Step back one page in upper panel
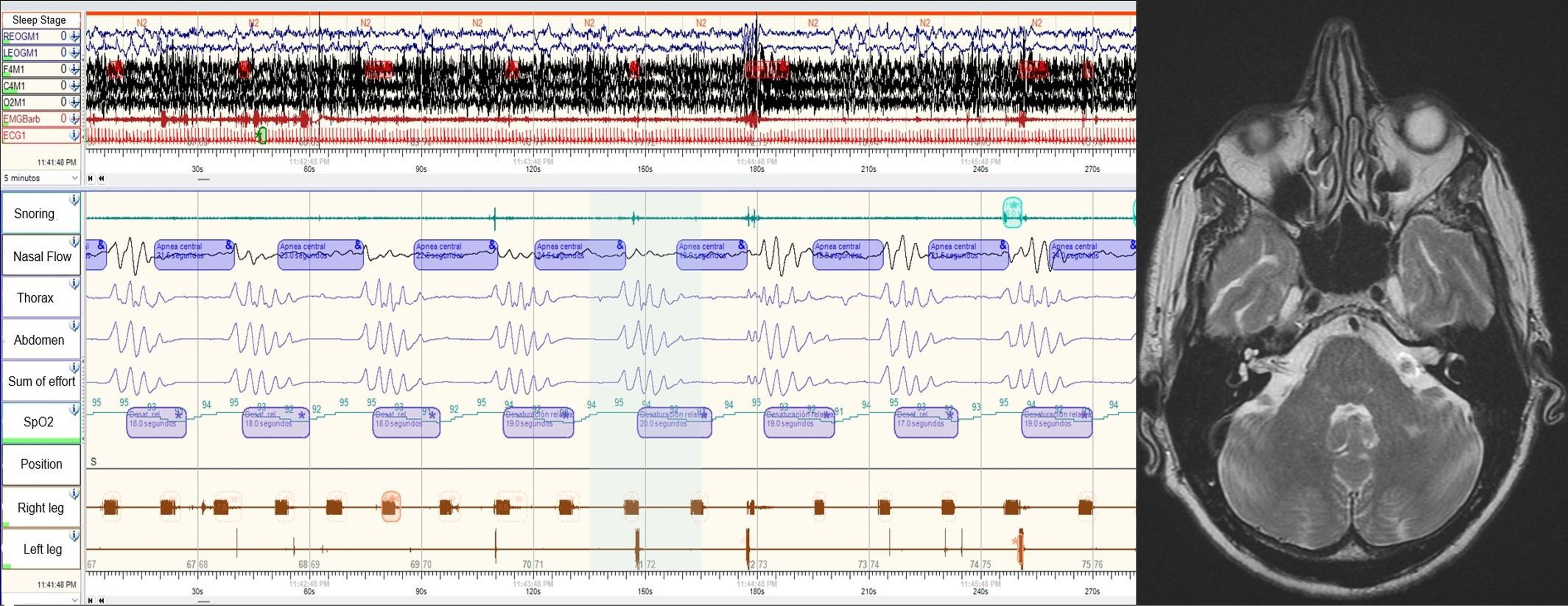This screenshot has width=1568, height=606. tap(102, 179)
